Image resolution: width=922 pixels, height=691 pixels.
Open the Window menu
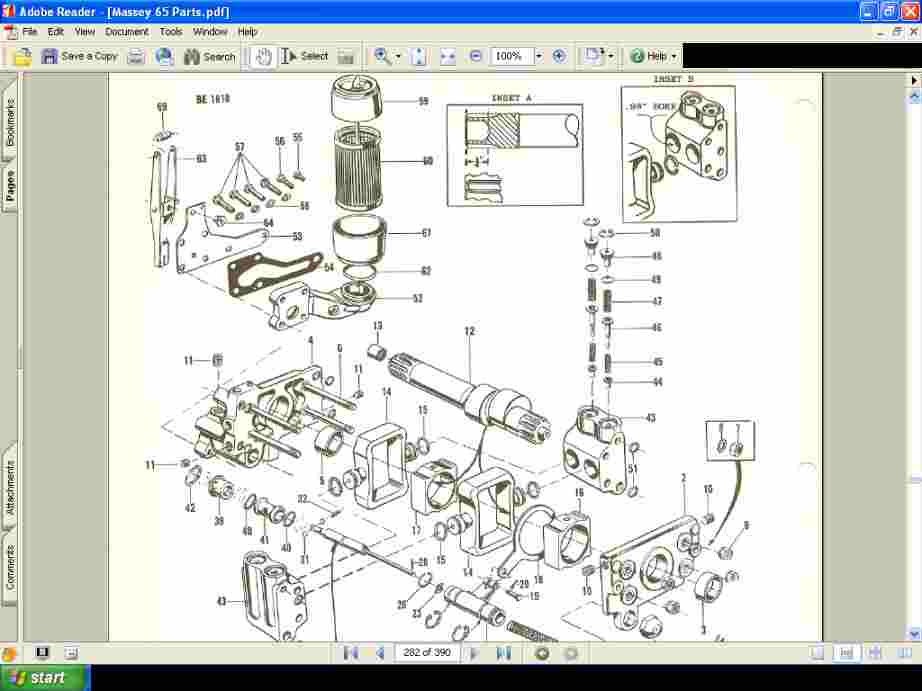210,32
